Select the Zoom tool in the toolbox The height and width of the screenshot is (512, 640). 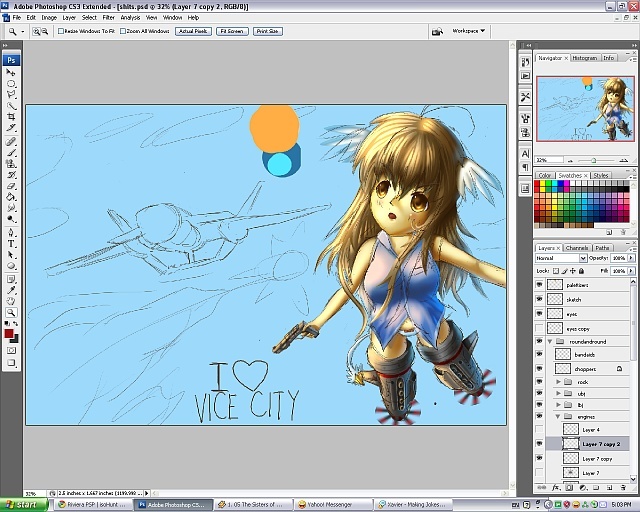coord(12,313)
